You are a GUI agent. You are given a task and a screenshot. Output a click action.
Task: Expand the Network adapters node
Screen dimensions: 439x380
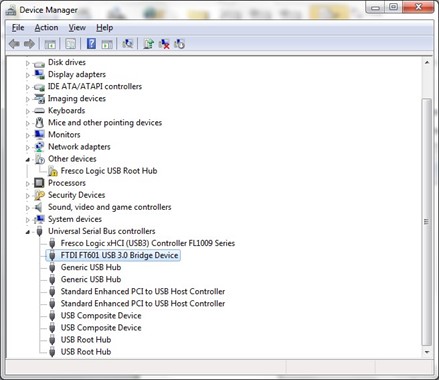(x=28, y=148)
